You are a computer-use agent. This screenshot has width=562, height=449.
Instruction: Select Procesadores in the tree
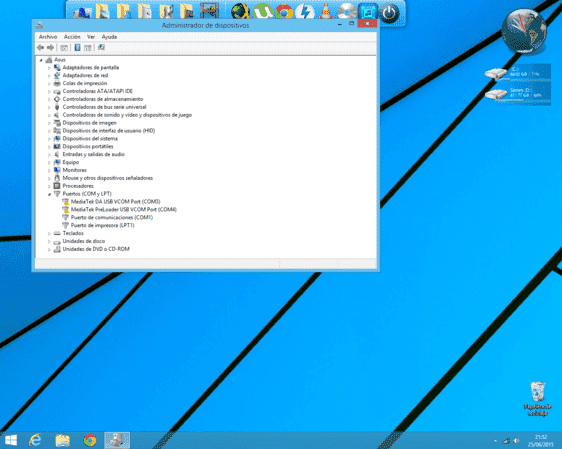click(x=78, y=186)
